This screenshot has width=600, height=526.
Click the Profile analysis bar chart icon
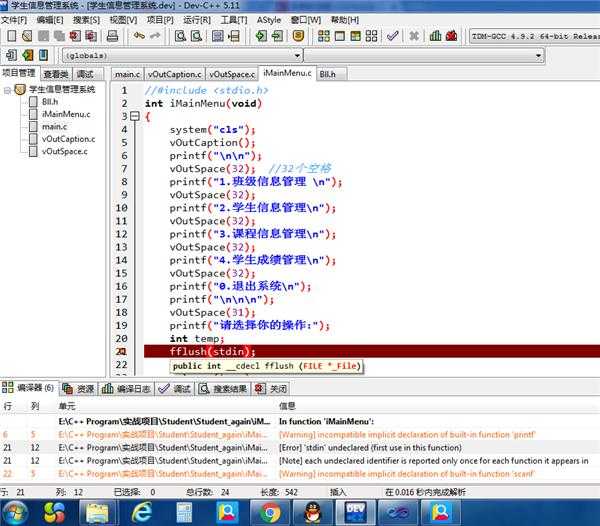point(435,36)
